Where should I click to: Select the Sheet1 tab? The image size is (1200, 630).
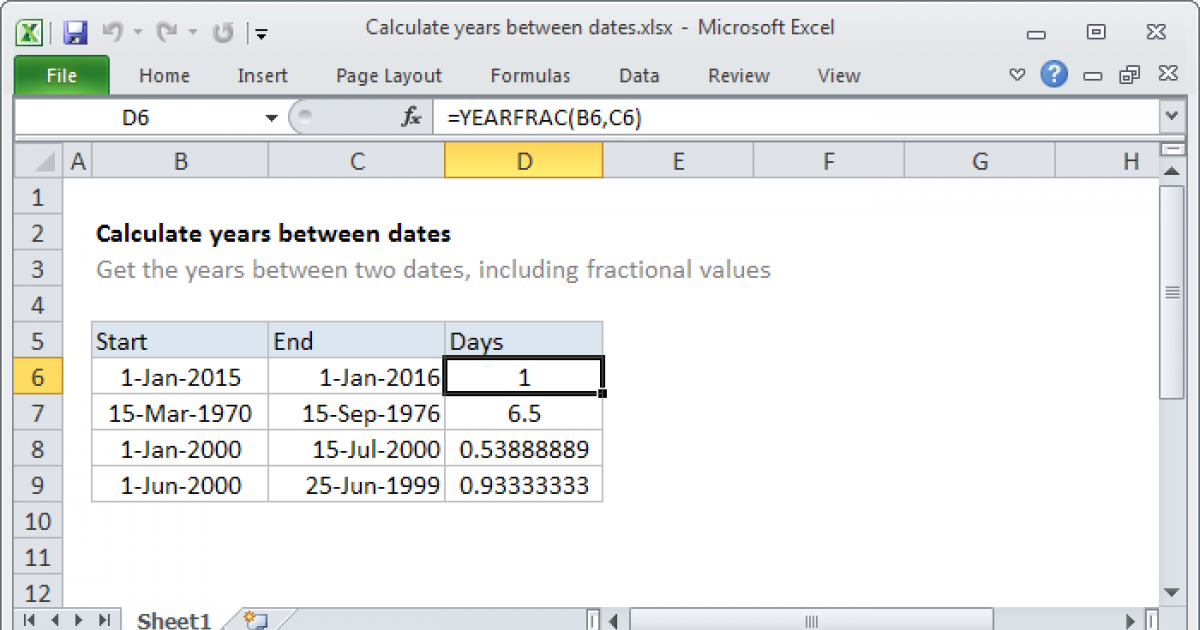tap(173, 620)
